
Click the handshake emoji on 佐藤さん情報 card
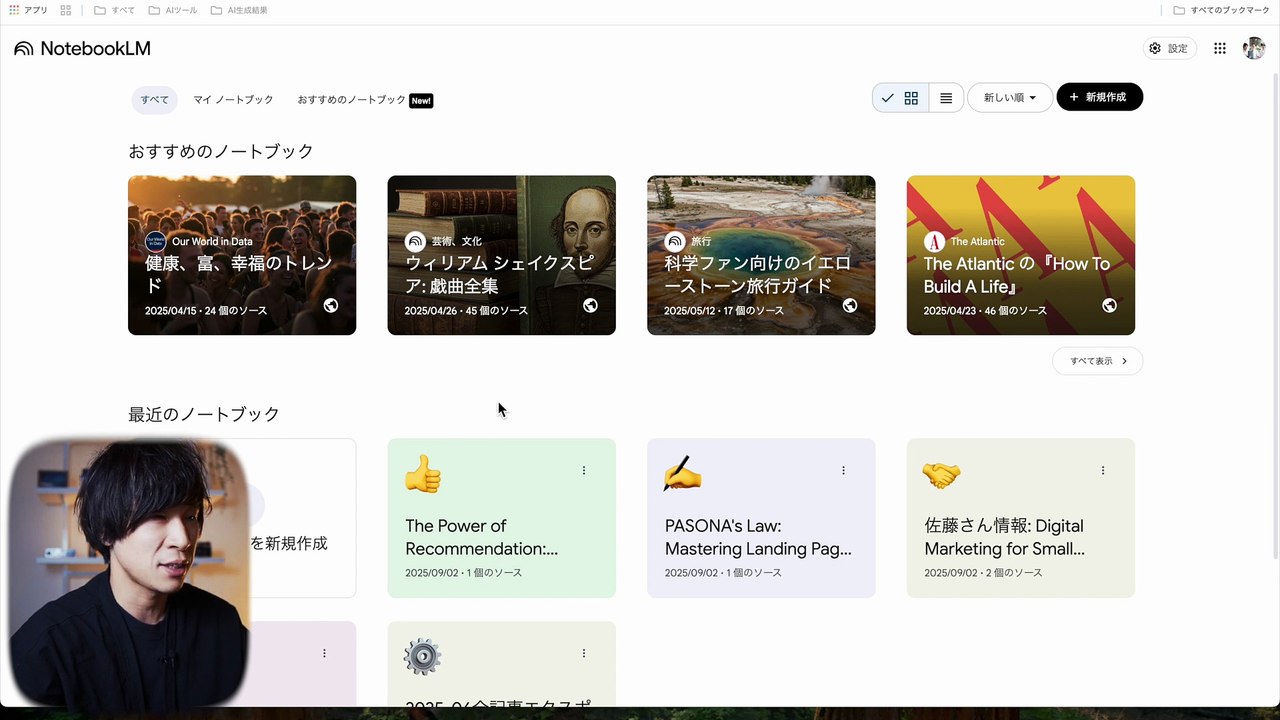(941, 475)
